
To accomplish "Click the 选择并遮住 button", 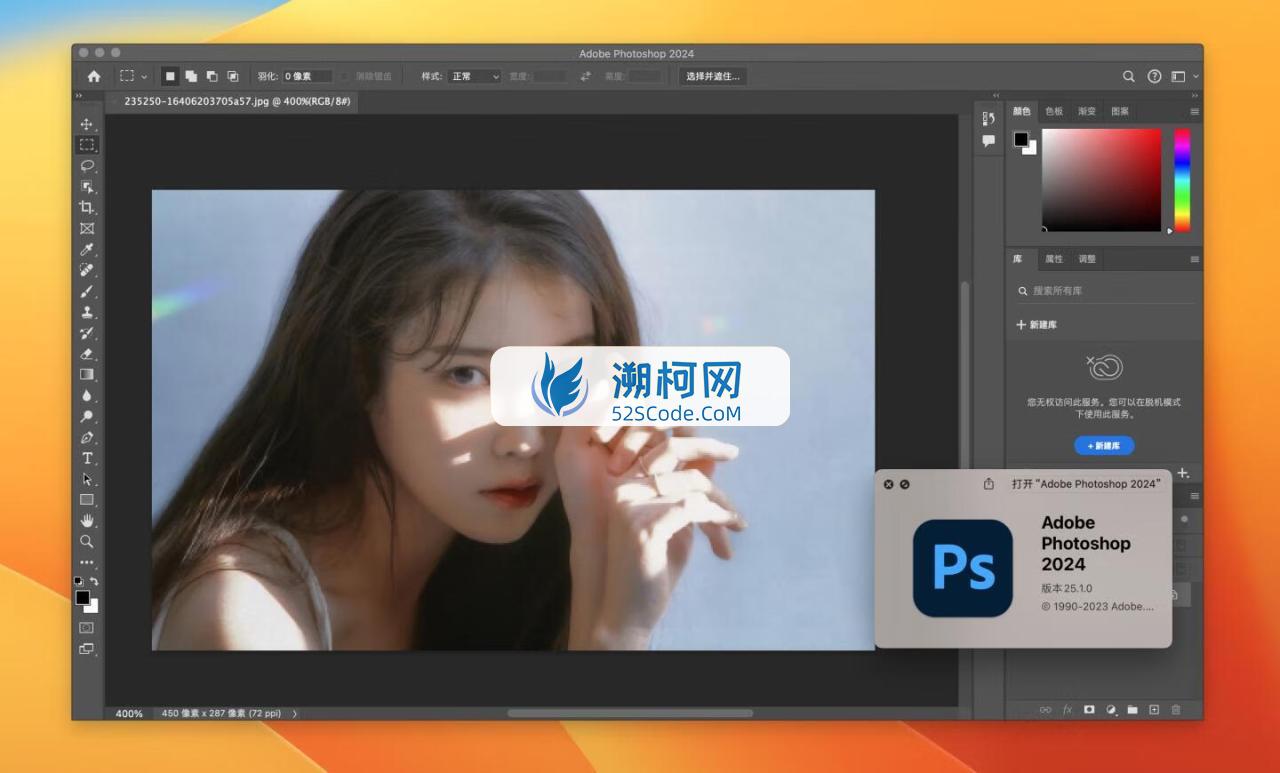I will [x=713, y=76].
